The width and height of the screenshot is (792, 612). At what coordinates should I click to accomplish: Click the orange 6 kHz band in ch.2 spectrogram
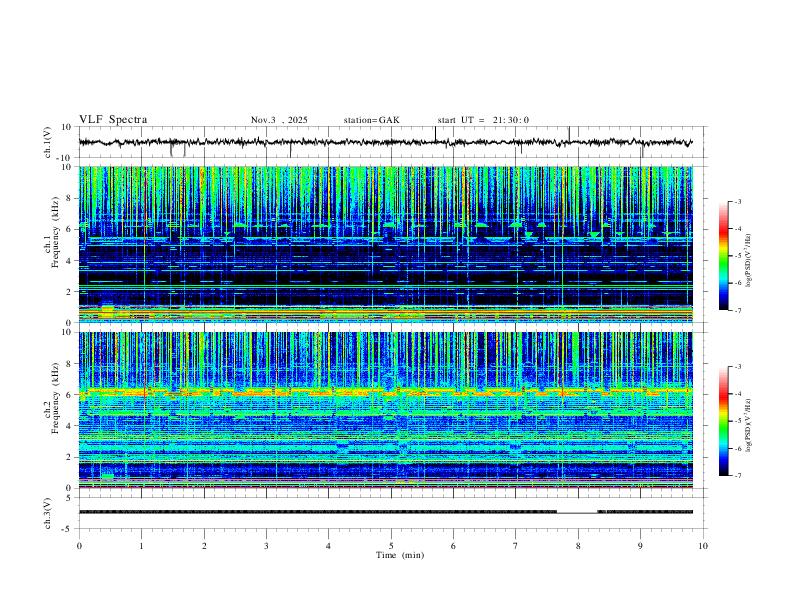[x=385, y=391]
